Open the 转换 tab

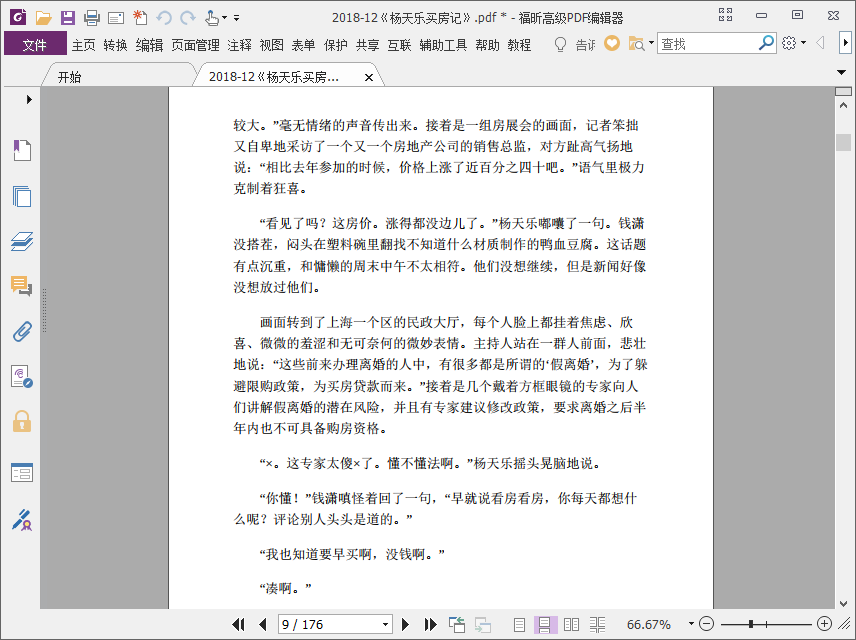tap(115, 45)
